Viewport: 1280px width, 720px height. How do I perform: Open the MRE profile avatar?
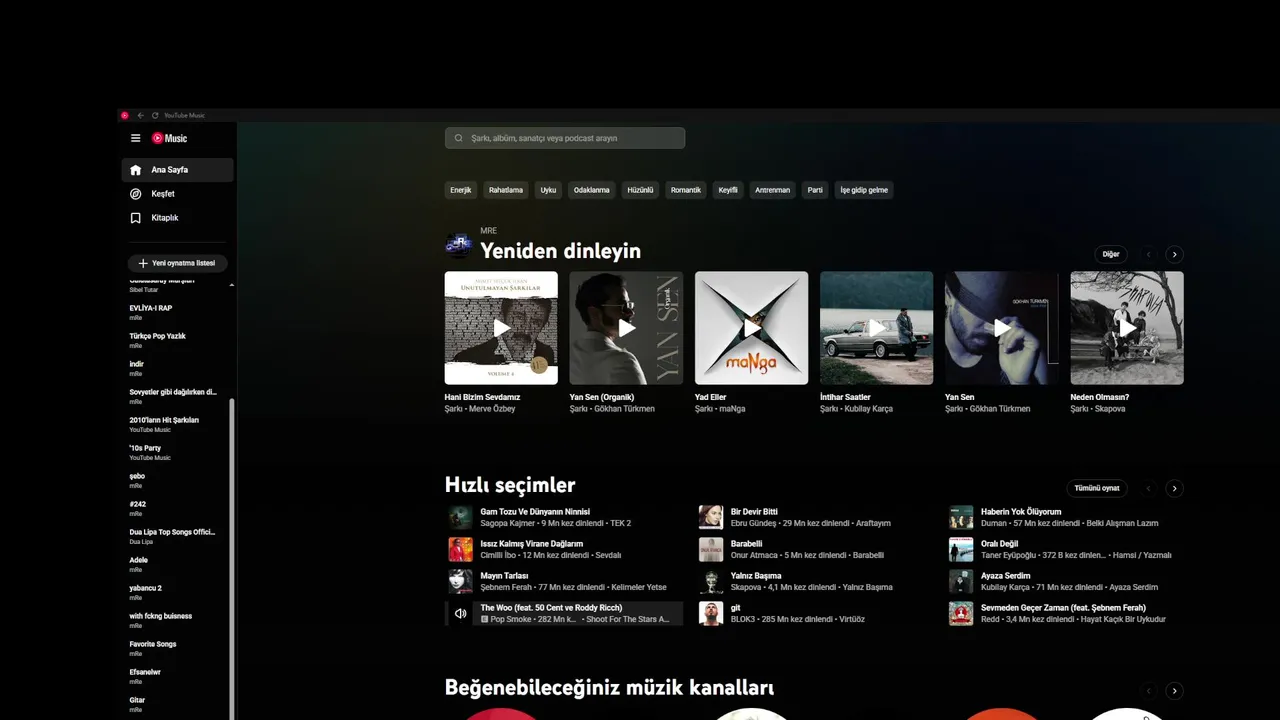click(x=458, y=244)
